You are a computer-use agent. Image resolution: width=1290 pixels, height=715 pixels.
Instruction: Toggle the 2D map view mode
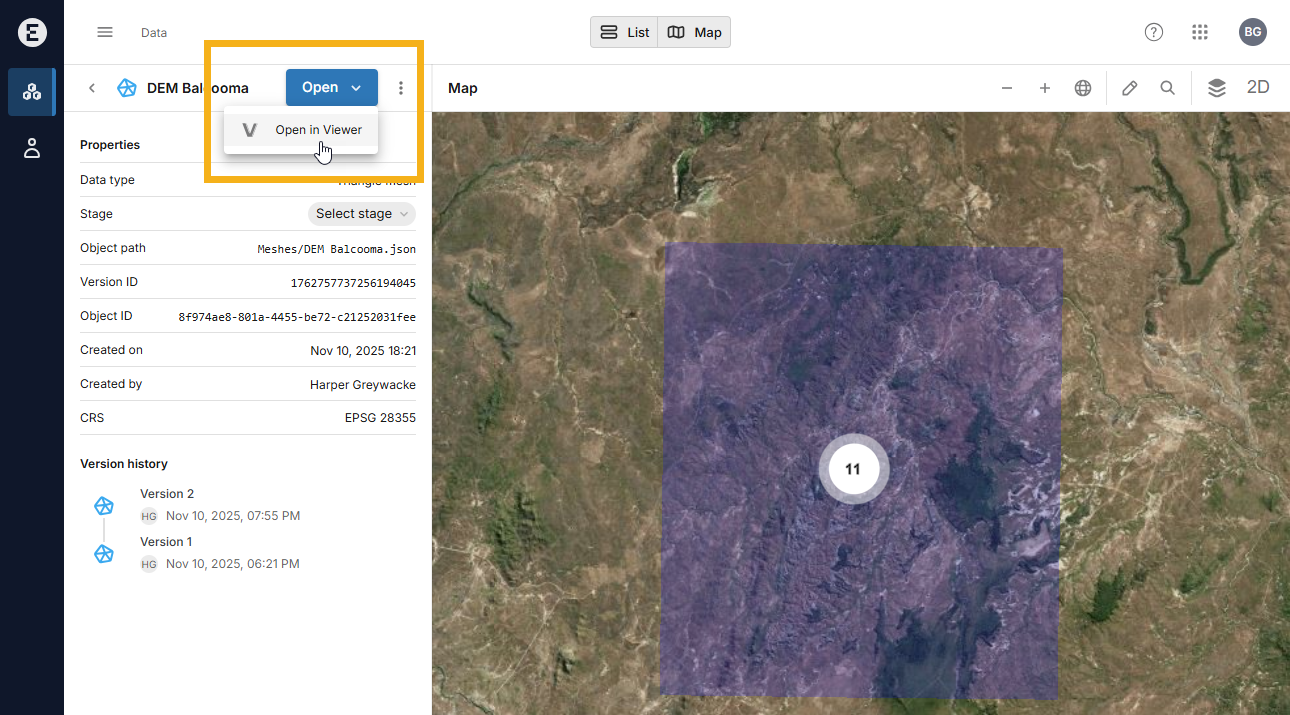click(x=1258, y=88)
